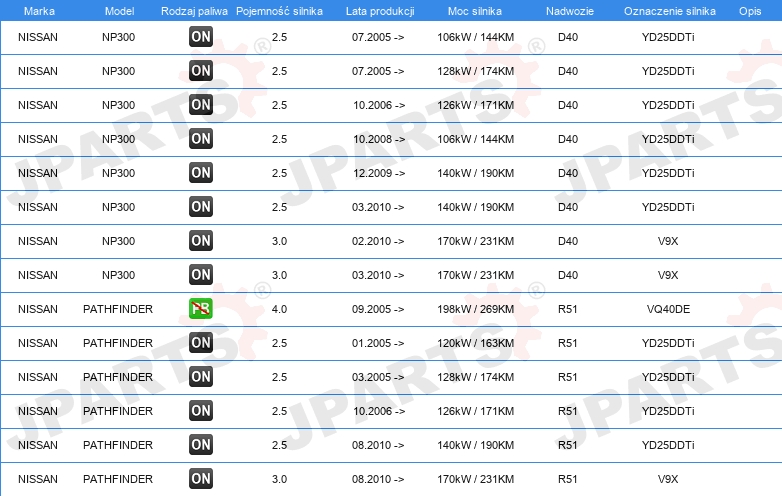Viewport: 782px width, 496px height.
Task: Click the ON diesel icon in the NP300 02.2010 row
Action: (x=201, y=241)
